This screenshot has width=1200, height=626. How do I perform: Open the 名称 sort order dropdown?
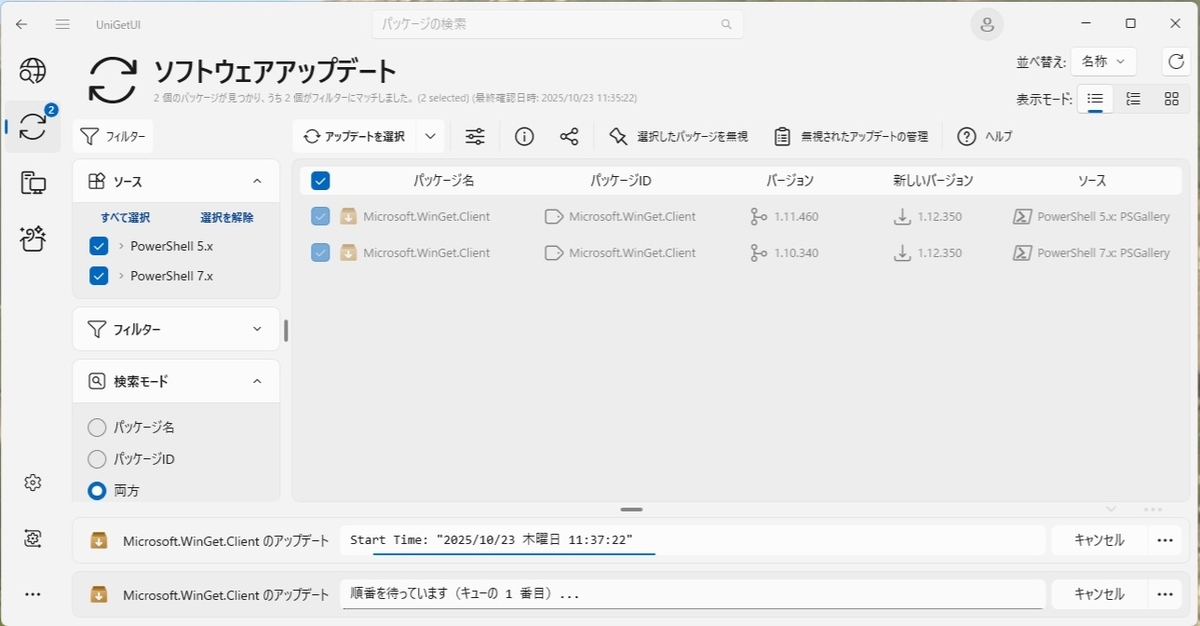[x=1103, y=61]
